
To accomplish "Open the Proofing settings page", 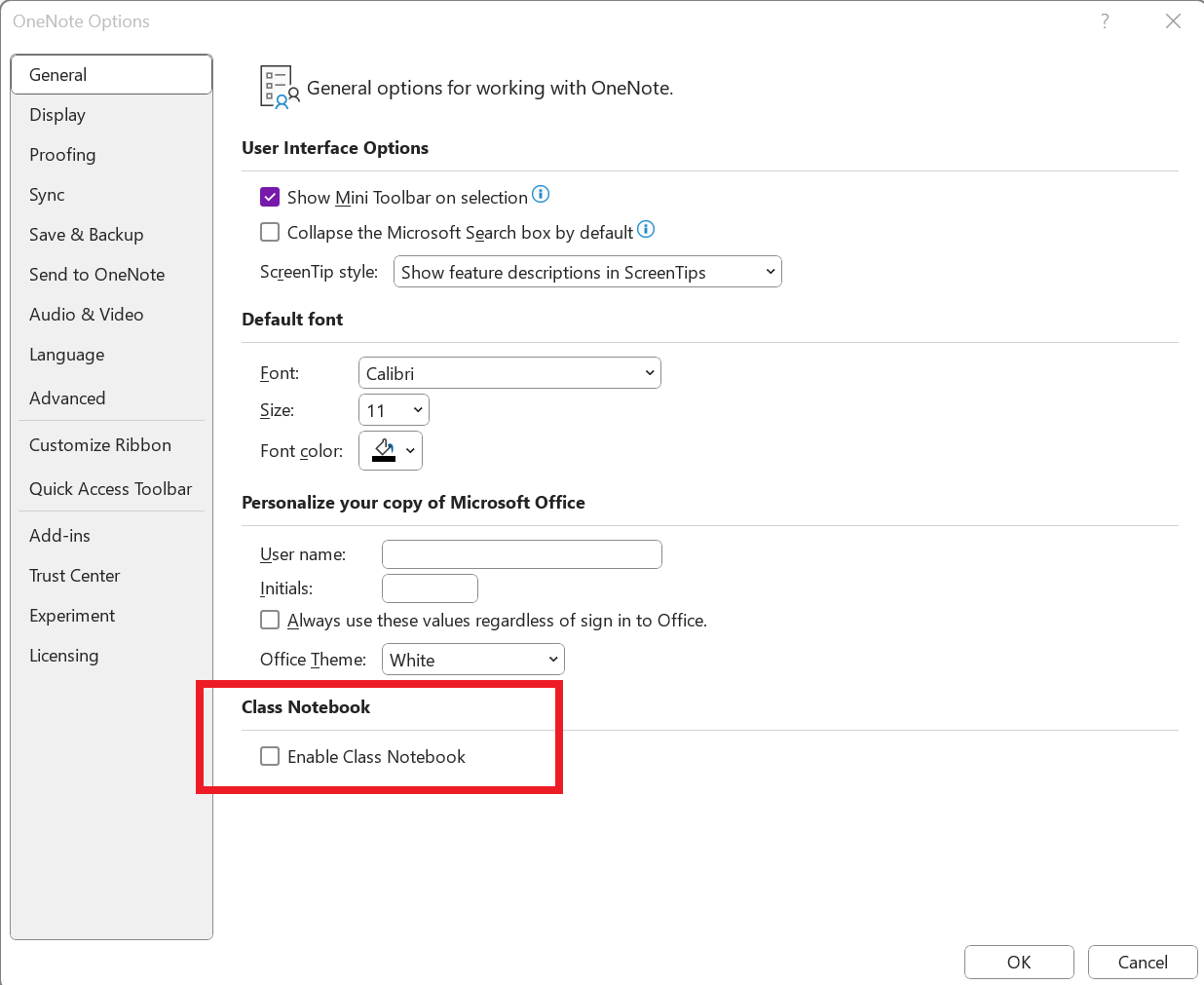I will point(62,154).
